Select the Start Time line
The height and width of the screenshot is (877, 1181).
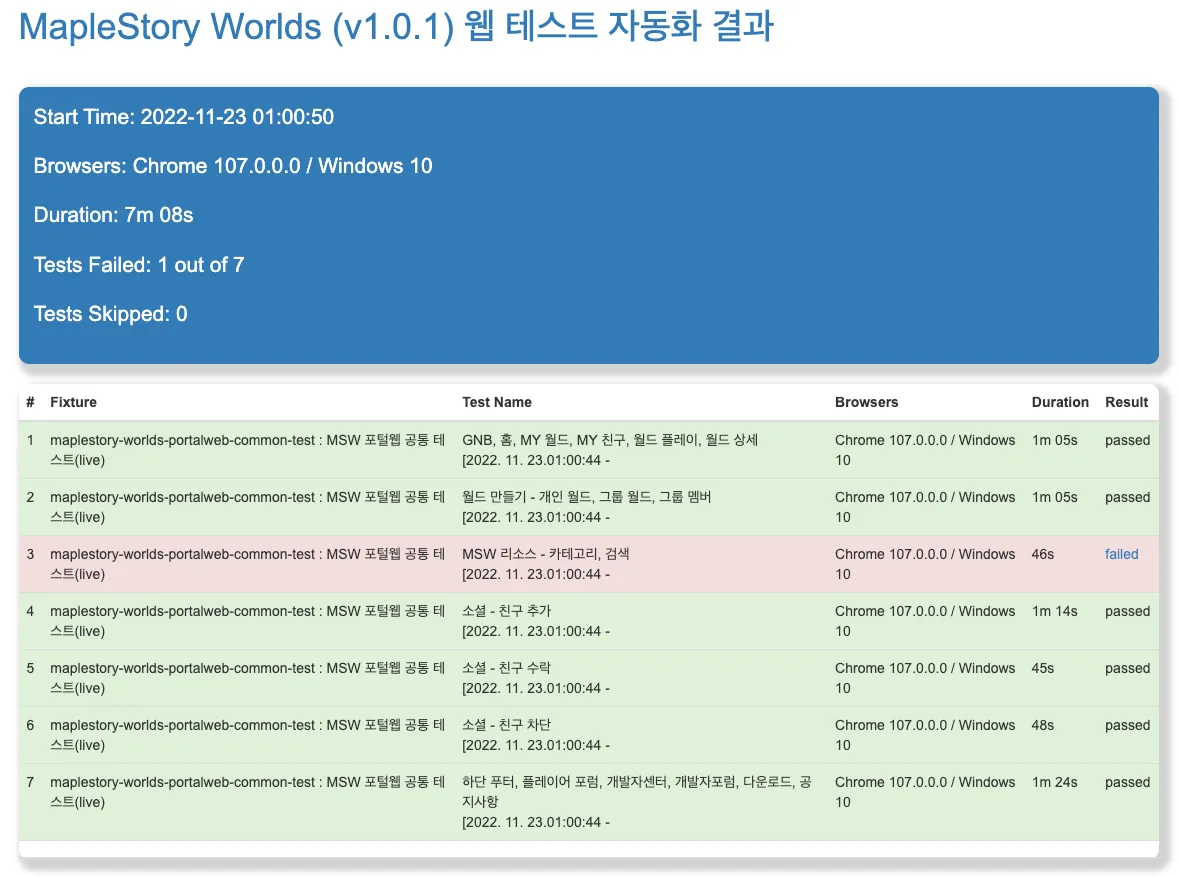click(184, 117)
